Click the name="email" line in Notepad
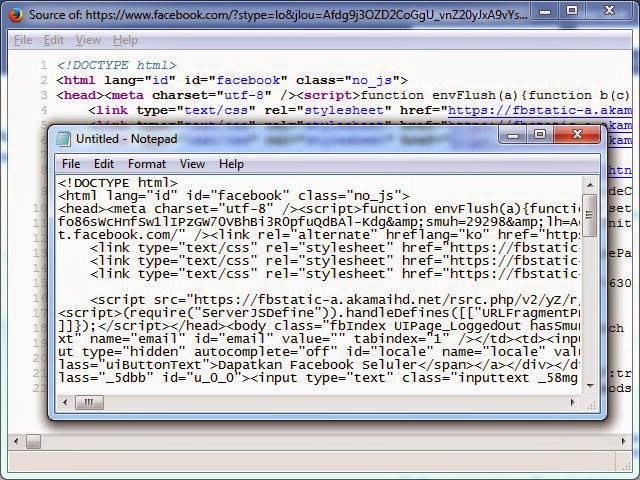Image resolution: width=640 pixels, height=480 pixels. coord(318,339)
